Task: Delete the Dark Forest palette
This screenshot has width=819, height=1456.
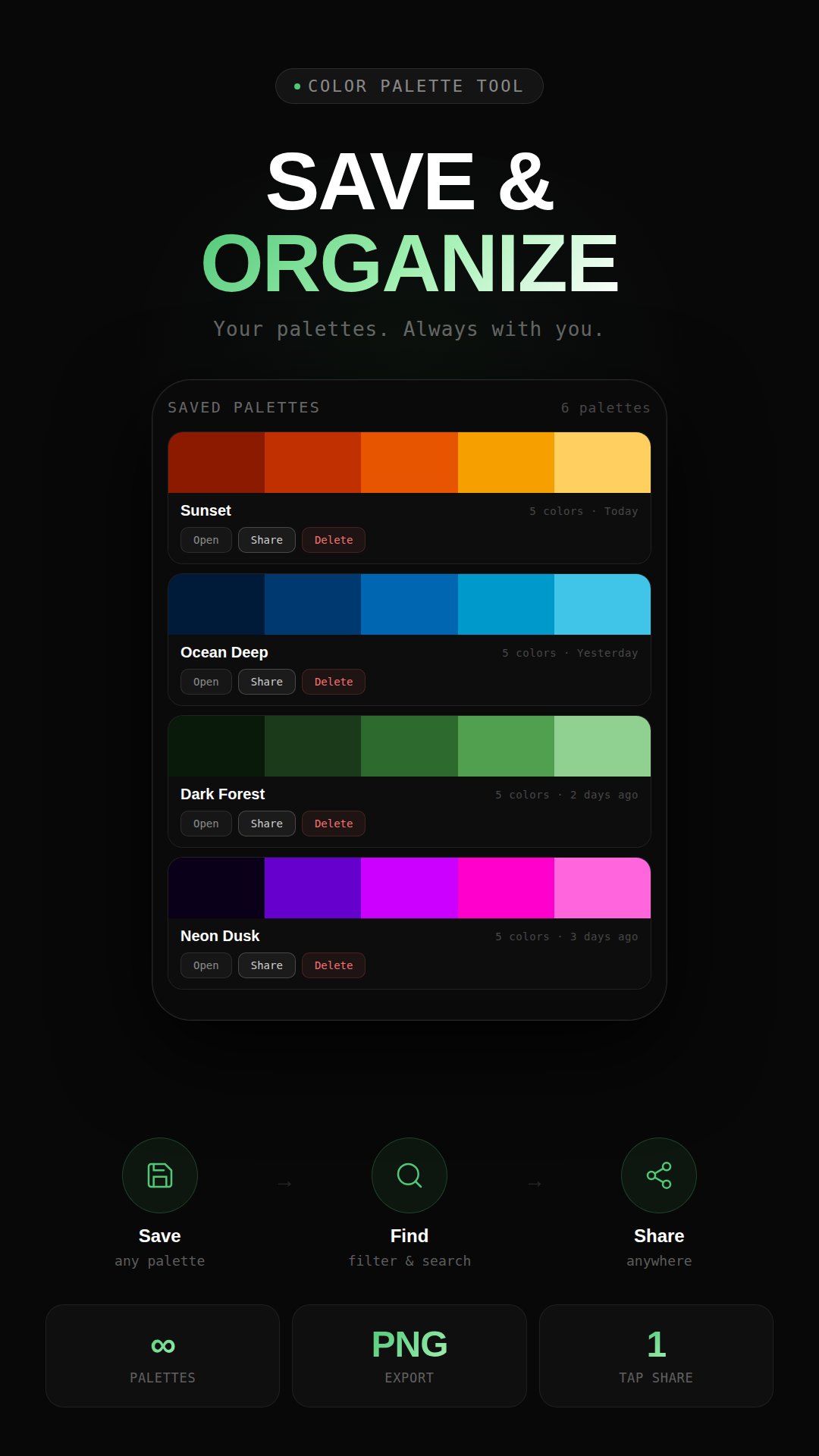Action: pyautogui.click(x=334, y=824)
